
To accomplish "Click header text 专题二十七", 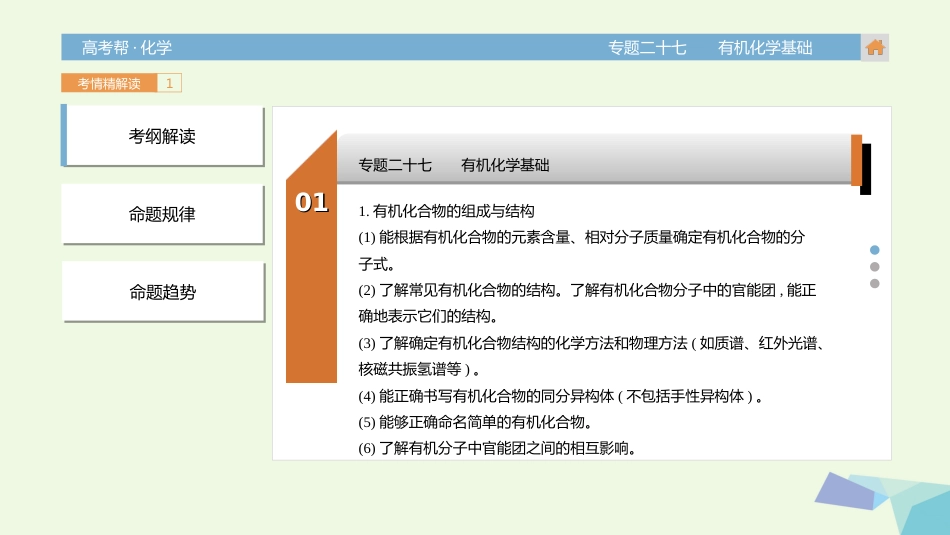I will 647,48.
